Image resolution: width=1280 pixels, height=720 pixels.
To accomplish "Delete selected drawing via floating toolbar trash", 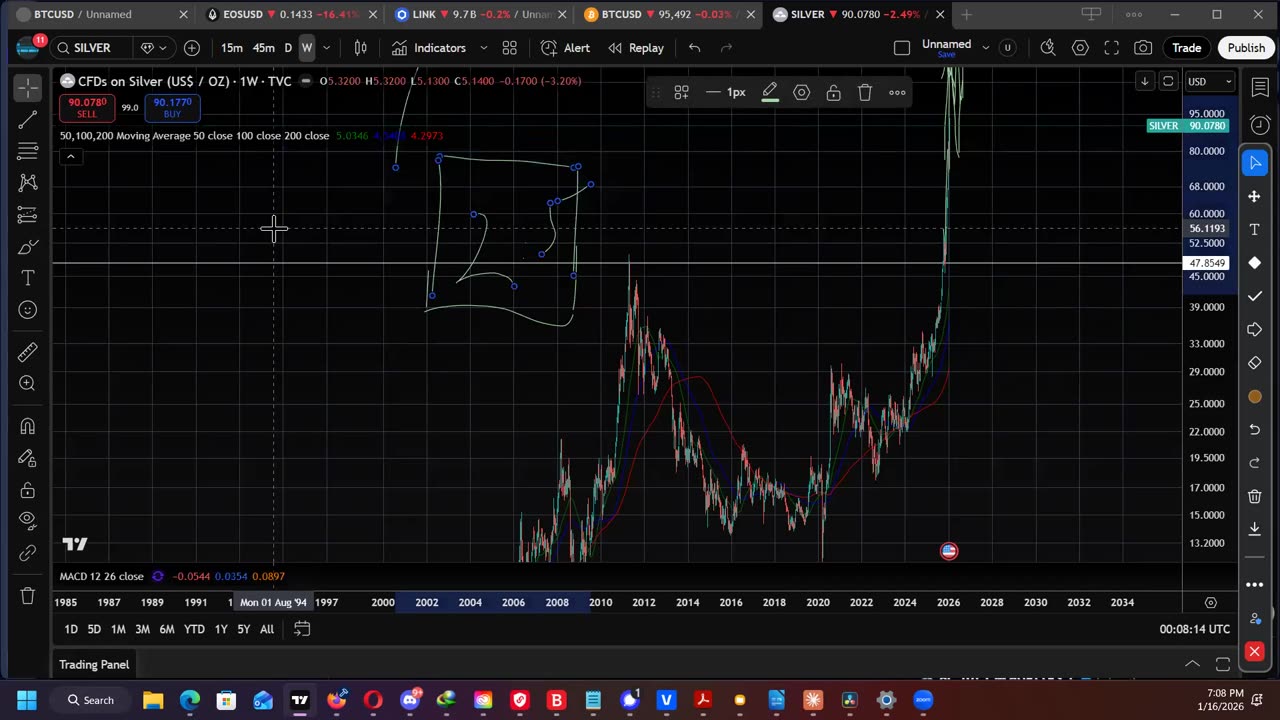I will (865, 93).
